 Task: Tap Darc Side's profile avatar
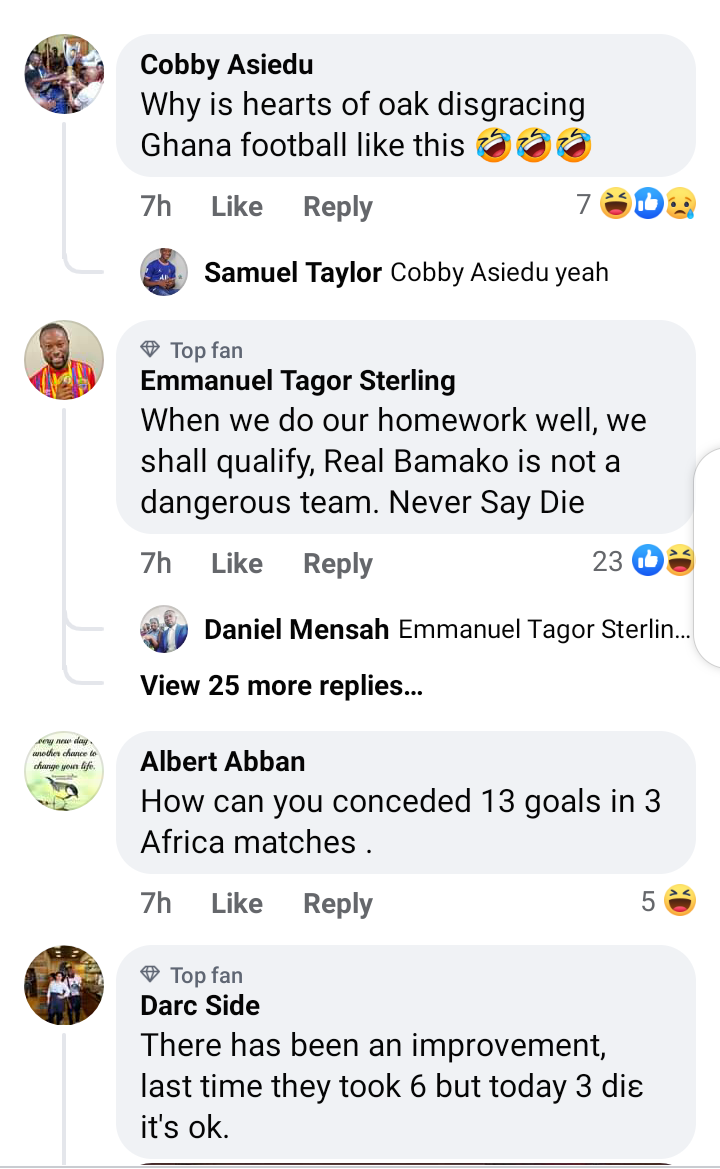[64, 985]
